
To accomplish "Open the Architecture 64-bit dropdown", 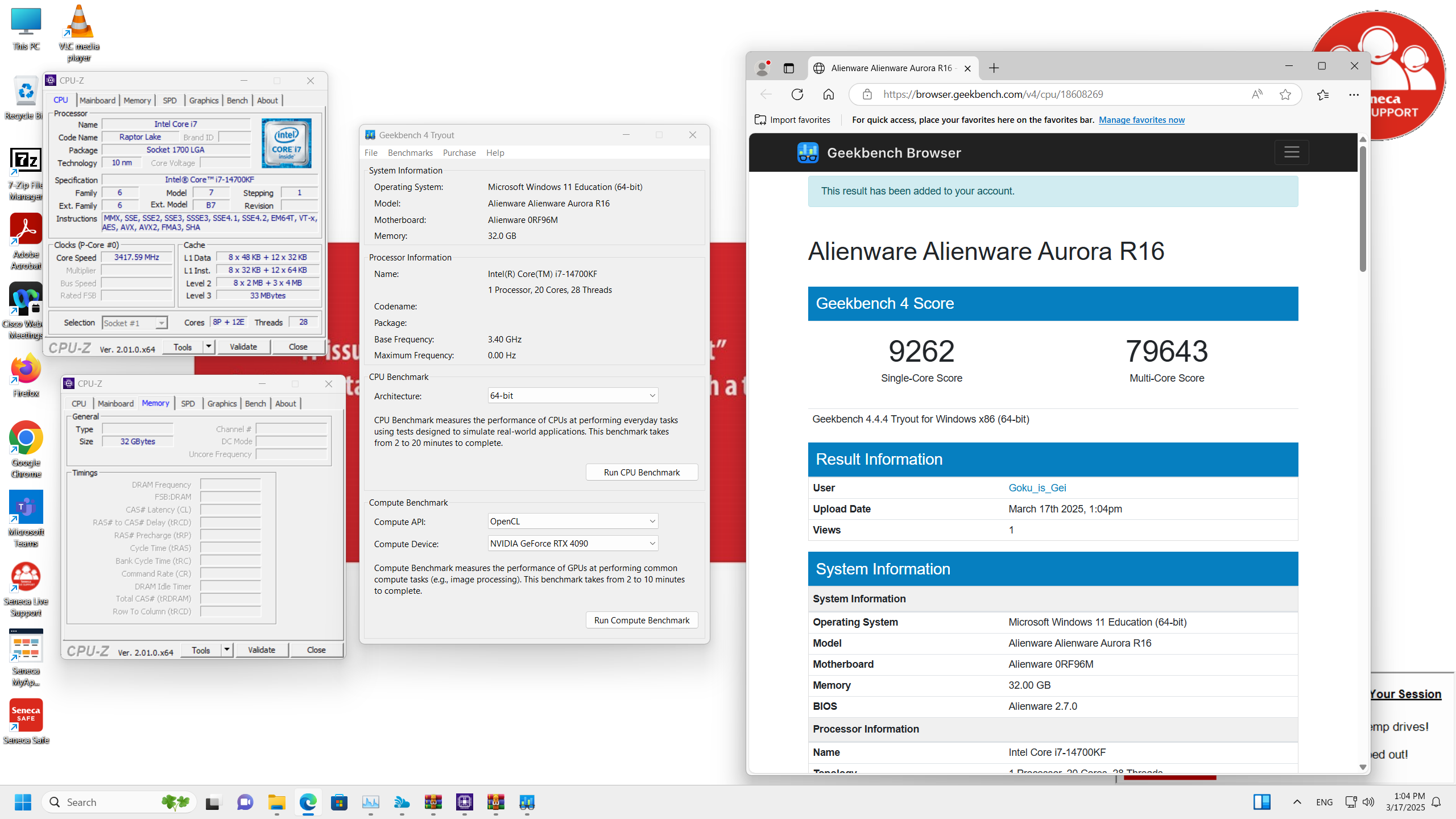I will (573, 395).
